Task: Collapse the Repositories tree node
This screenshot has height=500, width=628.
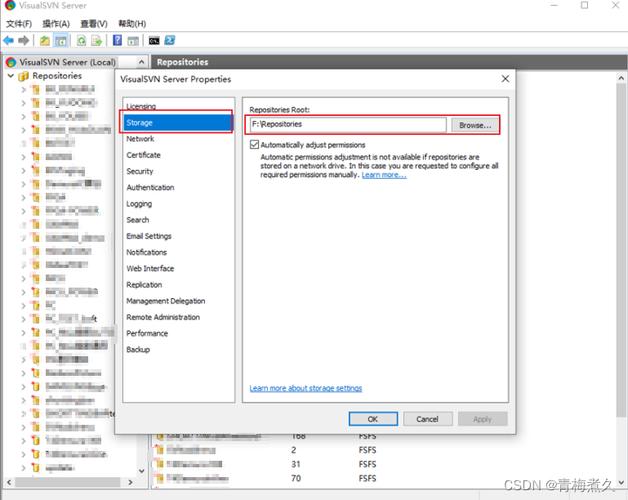Action: point(11,76)
